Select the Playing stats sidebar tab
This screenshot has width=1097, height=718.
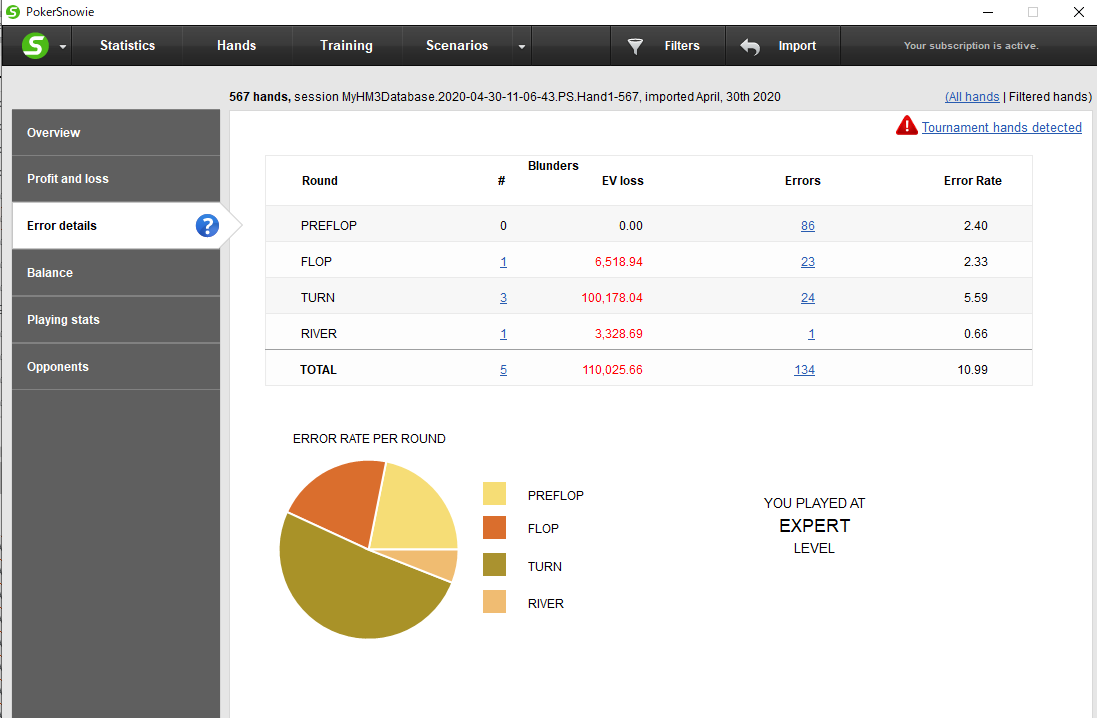pyautogui.click(x=116, y=320)
